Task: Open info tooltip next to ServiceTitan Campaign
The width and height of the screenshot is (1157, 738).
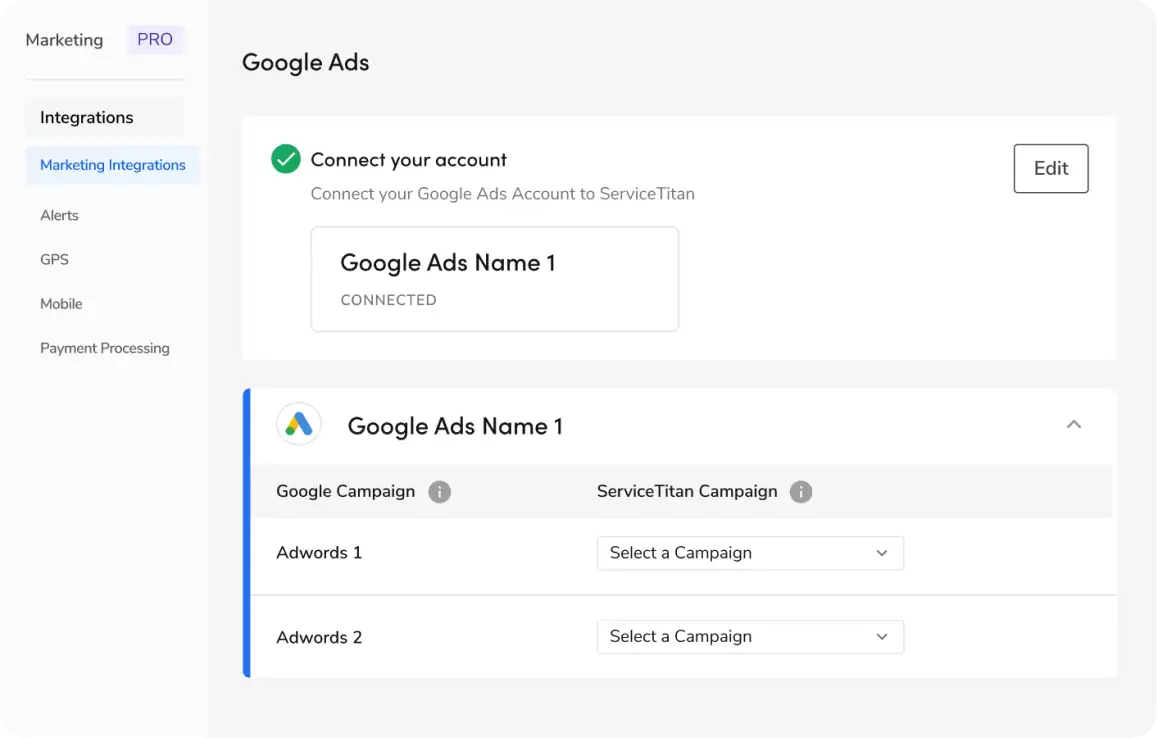Action: click(x=801, y=492)
